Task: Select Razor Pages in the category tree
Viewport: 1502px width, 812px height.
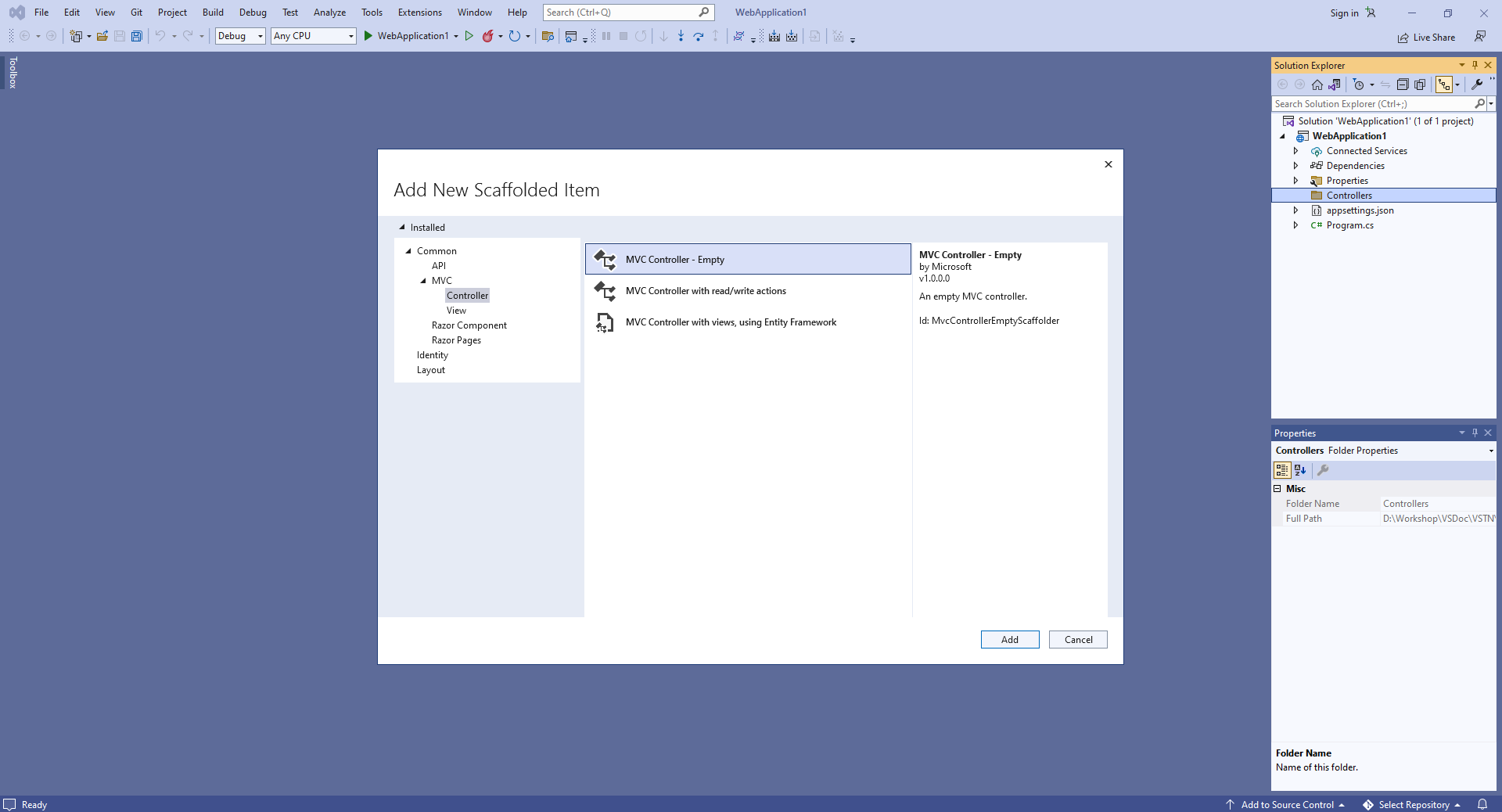Action: tap(456, 340)
